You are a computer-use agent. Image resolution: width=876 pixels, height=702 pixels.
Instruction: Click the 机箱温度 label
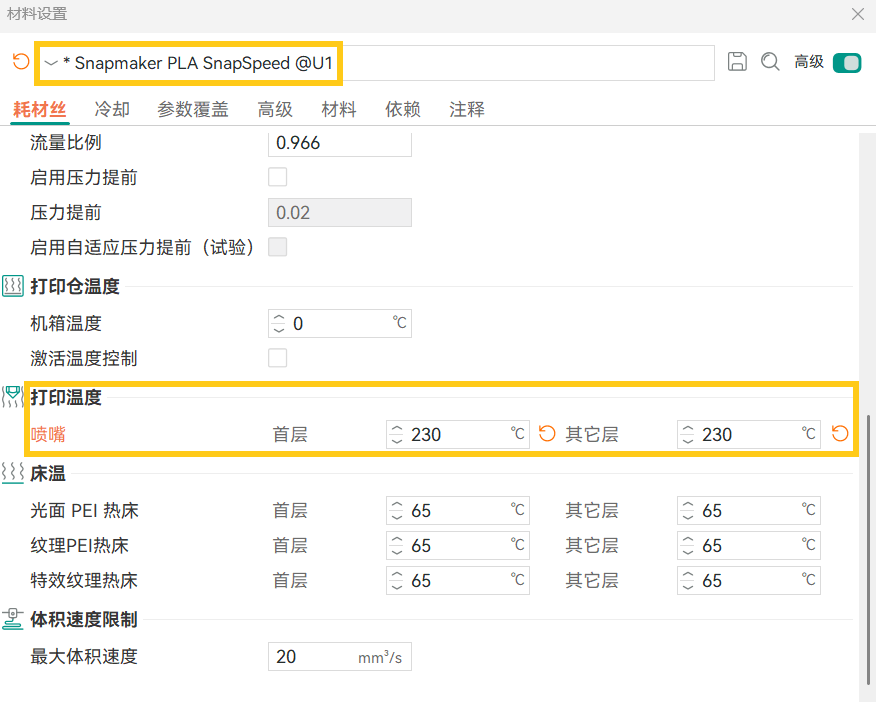[x=66, y=323]
